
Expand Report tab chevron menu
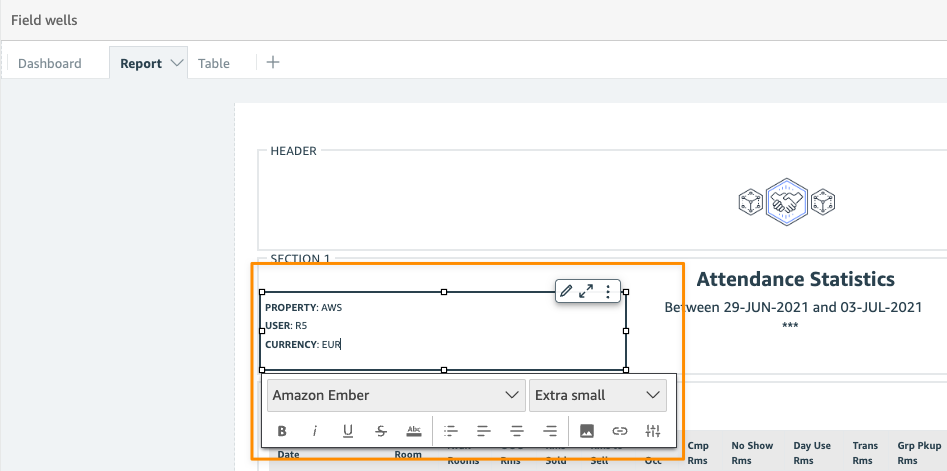[x=177, y=63]
